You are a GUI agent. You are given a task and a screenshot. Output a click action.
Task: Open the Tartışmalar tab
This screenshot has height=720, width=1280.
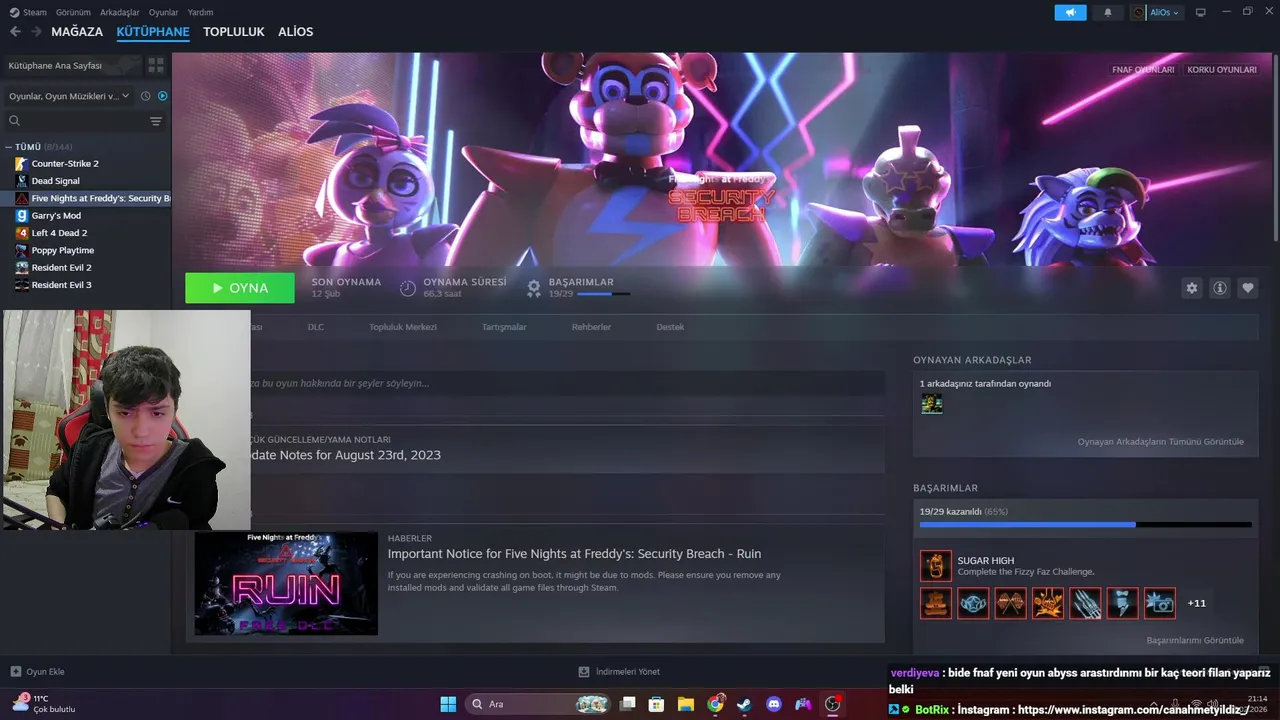(504, 327)
